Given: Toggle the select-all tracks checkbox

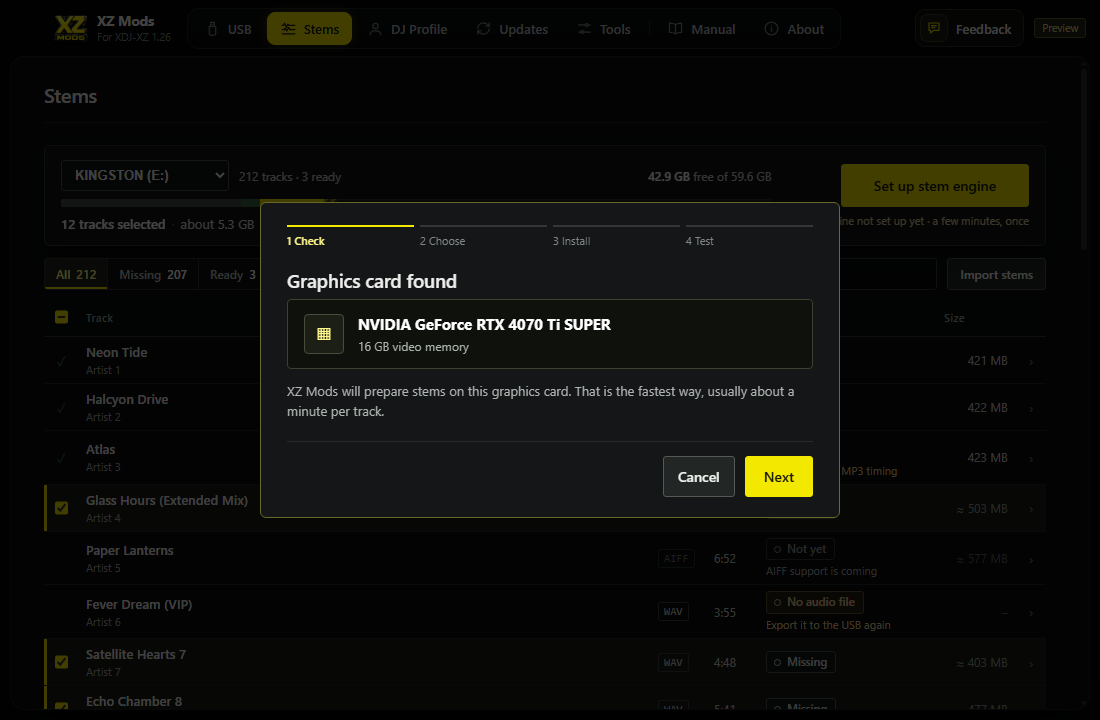Looking at the screenshot, I should (62, 317).
